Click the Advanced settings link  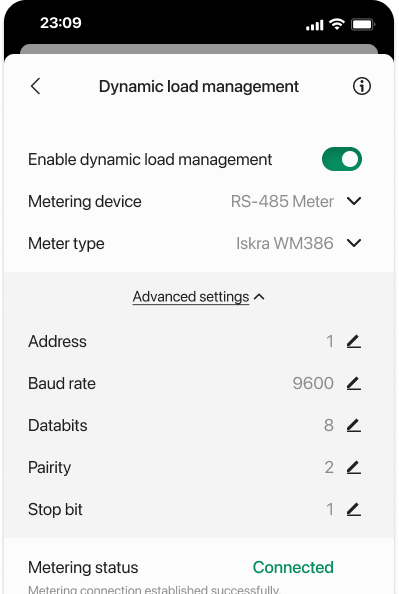pos(191,297)
